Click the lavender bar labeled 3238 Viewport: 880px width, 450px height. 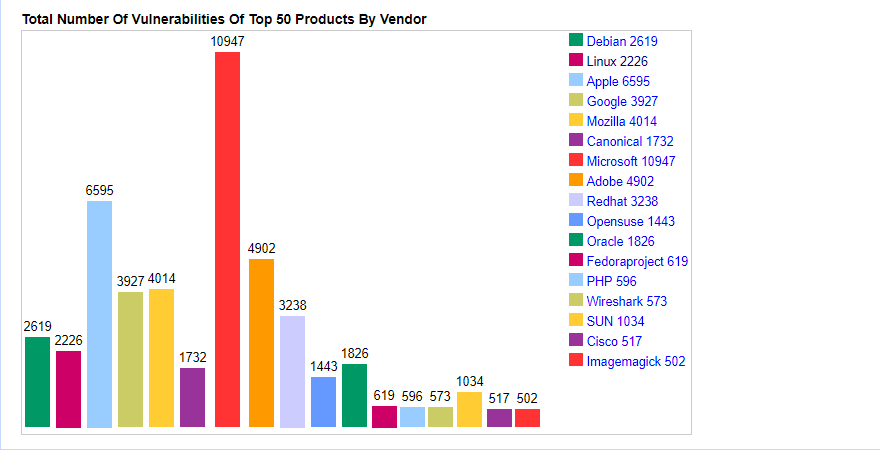point(292,371)
